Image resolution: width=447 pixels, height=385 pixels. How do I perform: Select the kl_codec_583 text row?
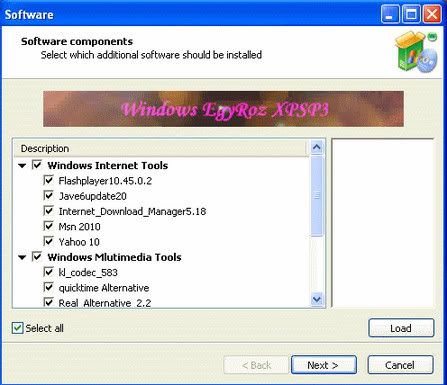pos(88,273)
